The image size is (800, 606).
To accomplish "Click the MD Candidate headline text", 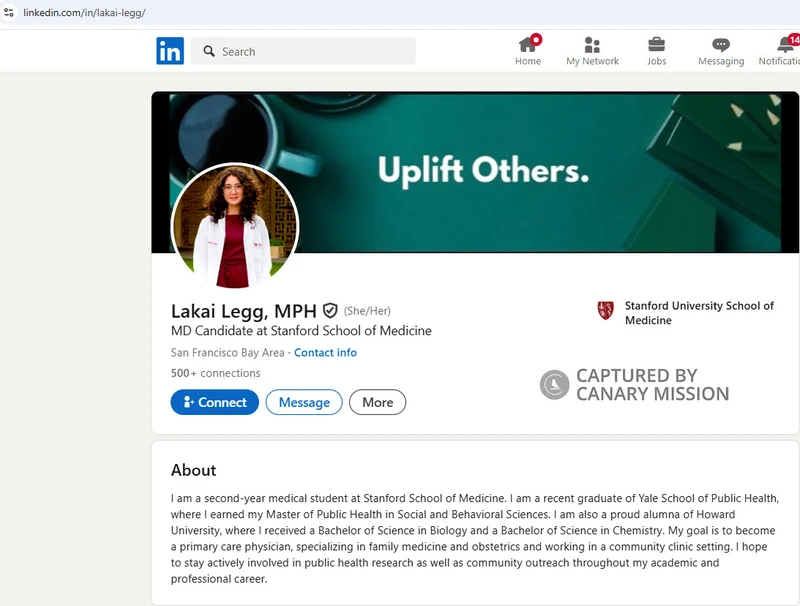I will pos(301,331).
